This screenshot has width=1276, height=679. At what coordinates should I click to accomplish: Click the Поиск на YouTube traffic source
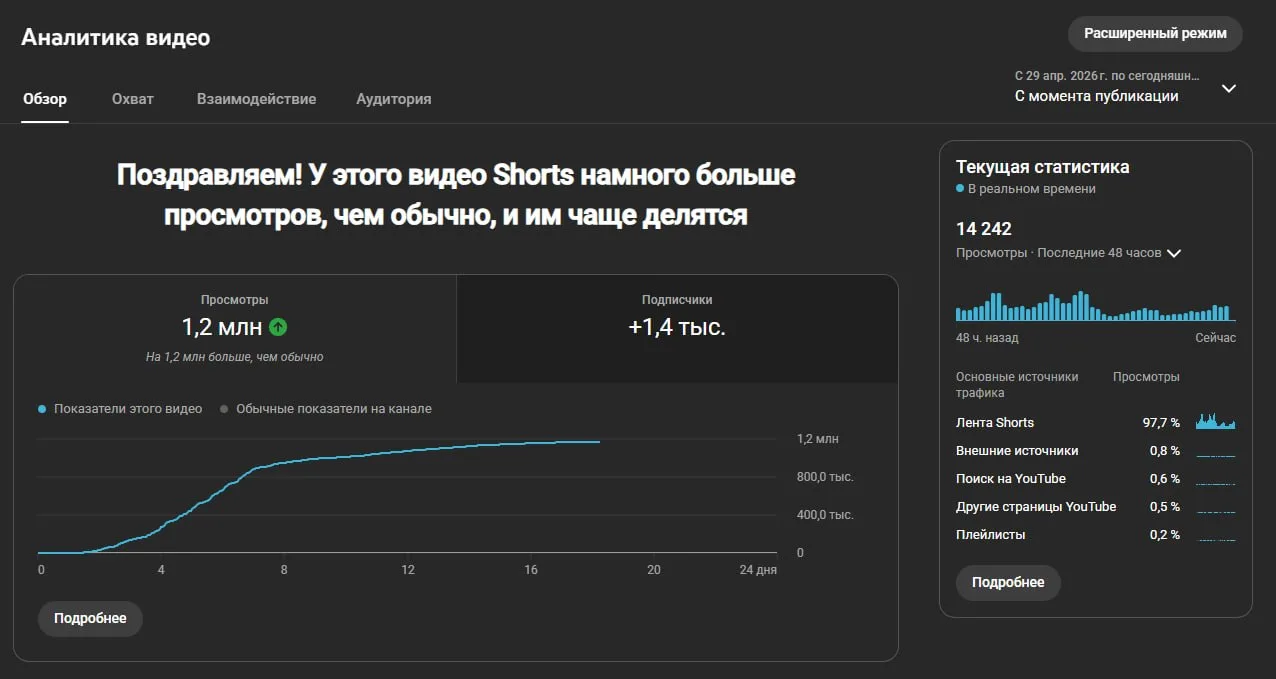pyautogui.click(x=1011, y=478)
